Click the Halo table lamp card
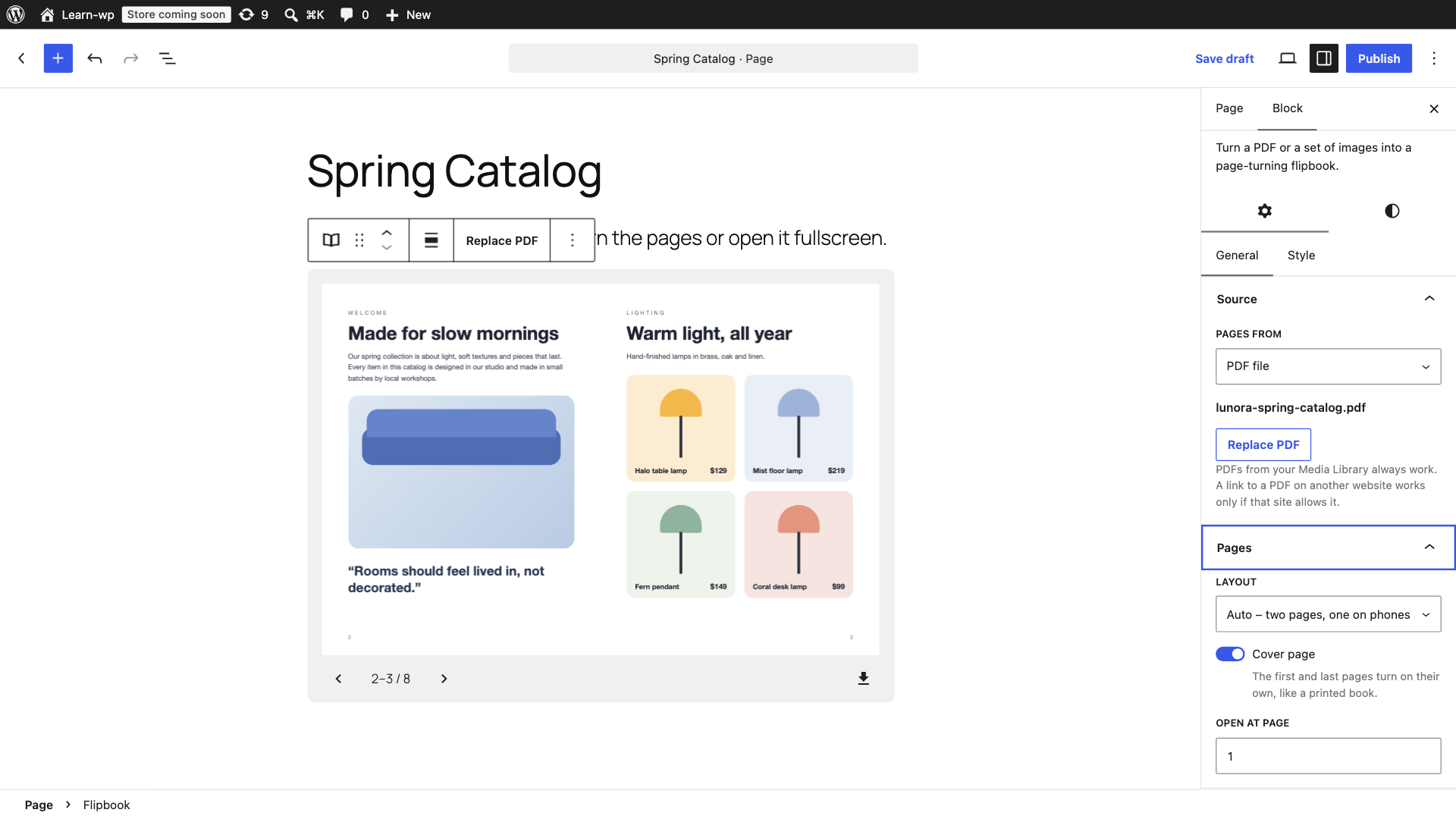 [x=680, y=428]
